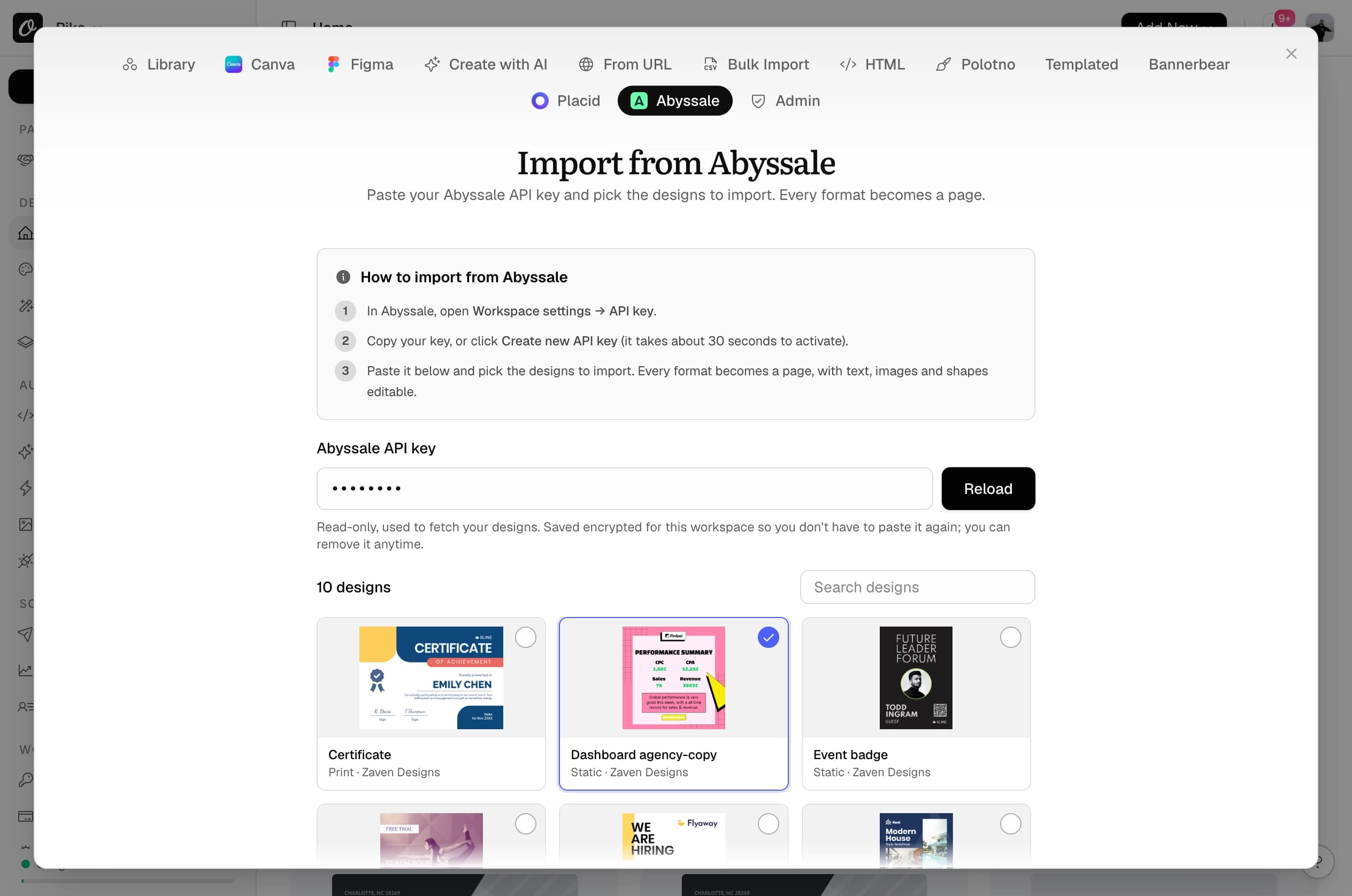Go to the From URL tab

tap(625, 64)
